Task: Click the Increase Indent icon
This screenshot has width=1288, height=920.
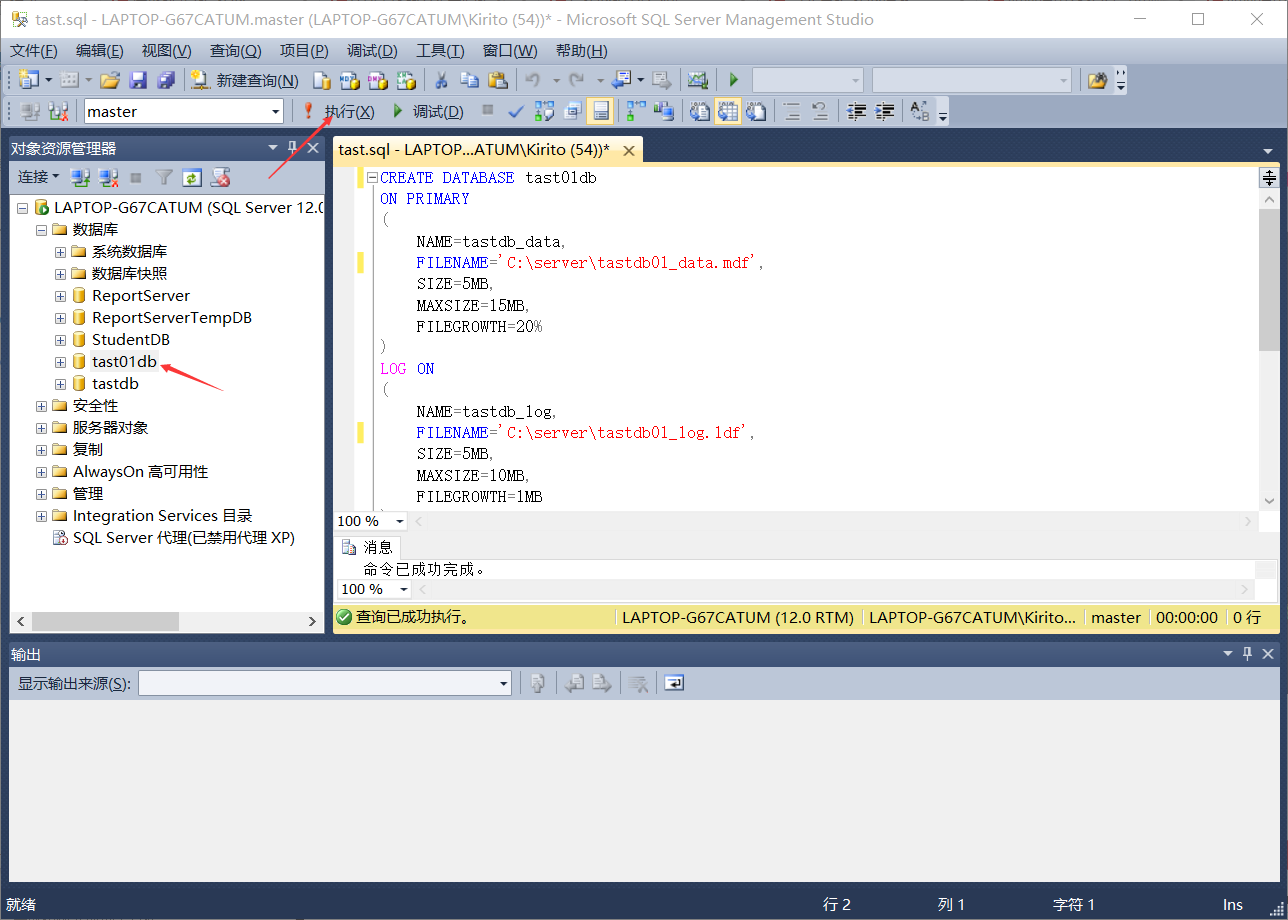Action: pyautogui.click(x=884, y=111)
